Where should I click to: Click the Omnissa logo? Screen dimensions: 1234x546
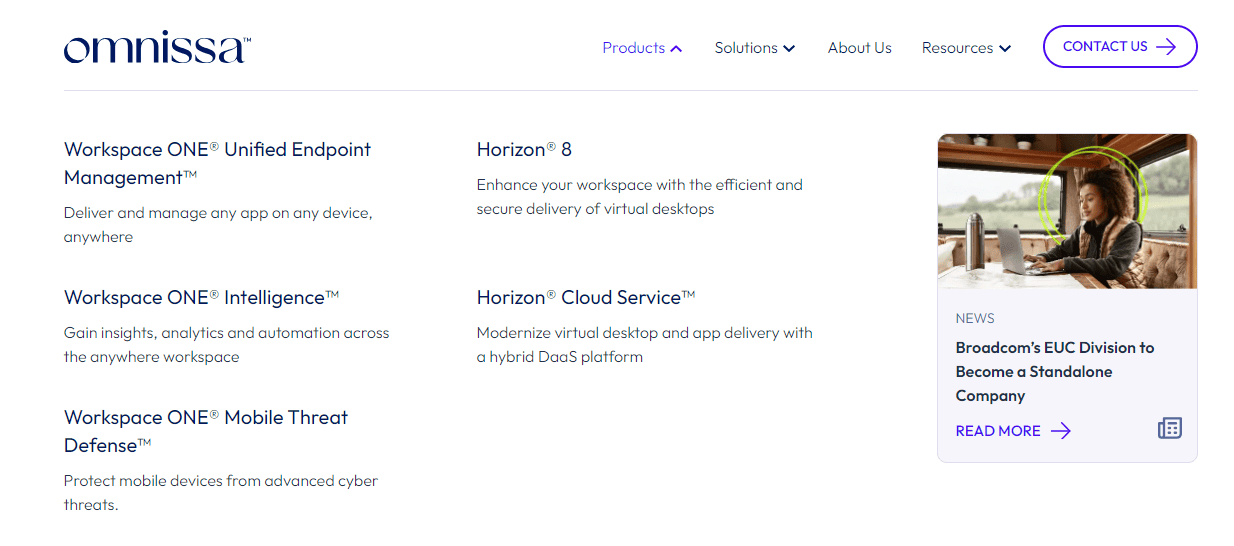(x=157, y=48)
